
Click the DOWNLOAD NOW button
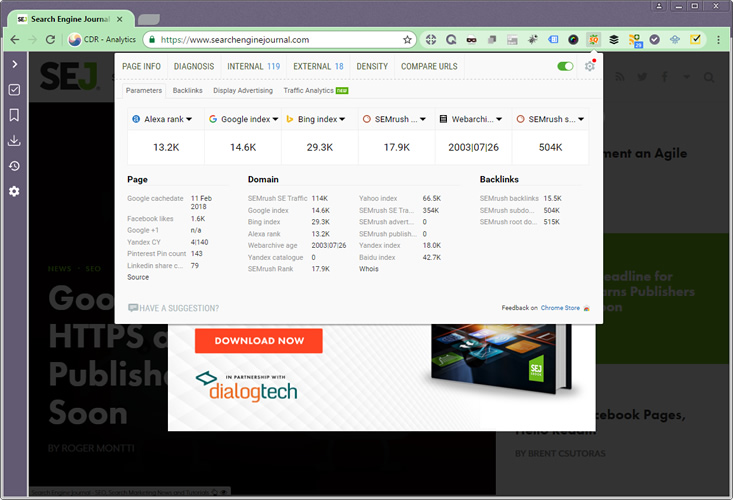click(x=259, y=341)
